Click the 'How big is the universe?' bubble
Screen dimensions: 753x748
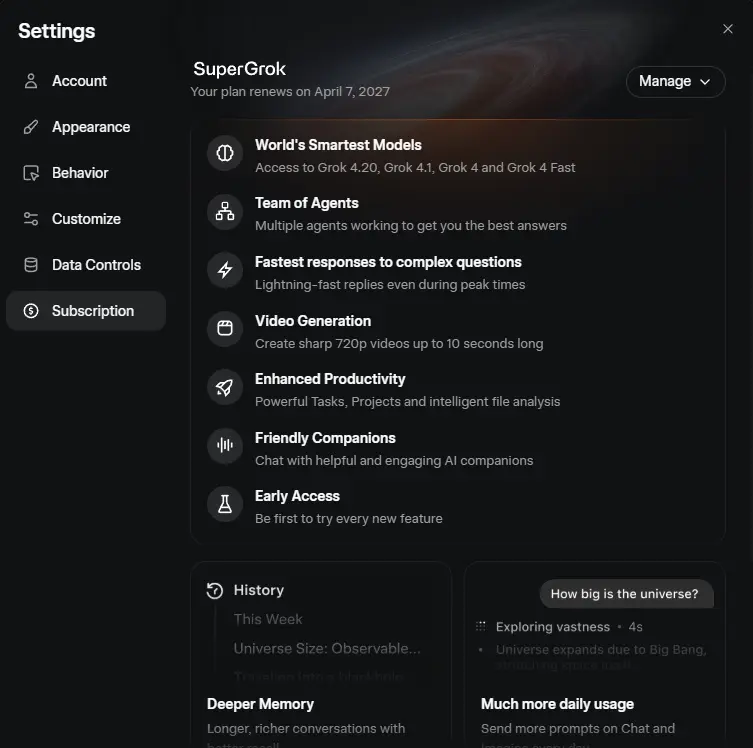click(626, 594)
